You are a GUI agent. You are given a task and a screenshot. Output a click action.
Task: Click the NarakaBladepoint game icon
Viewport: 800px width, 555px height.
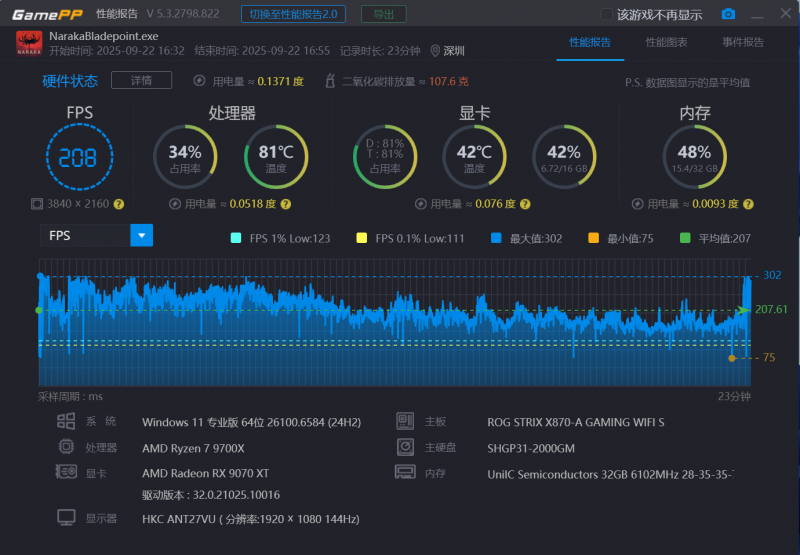28,43
